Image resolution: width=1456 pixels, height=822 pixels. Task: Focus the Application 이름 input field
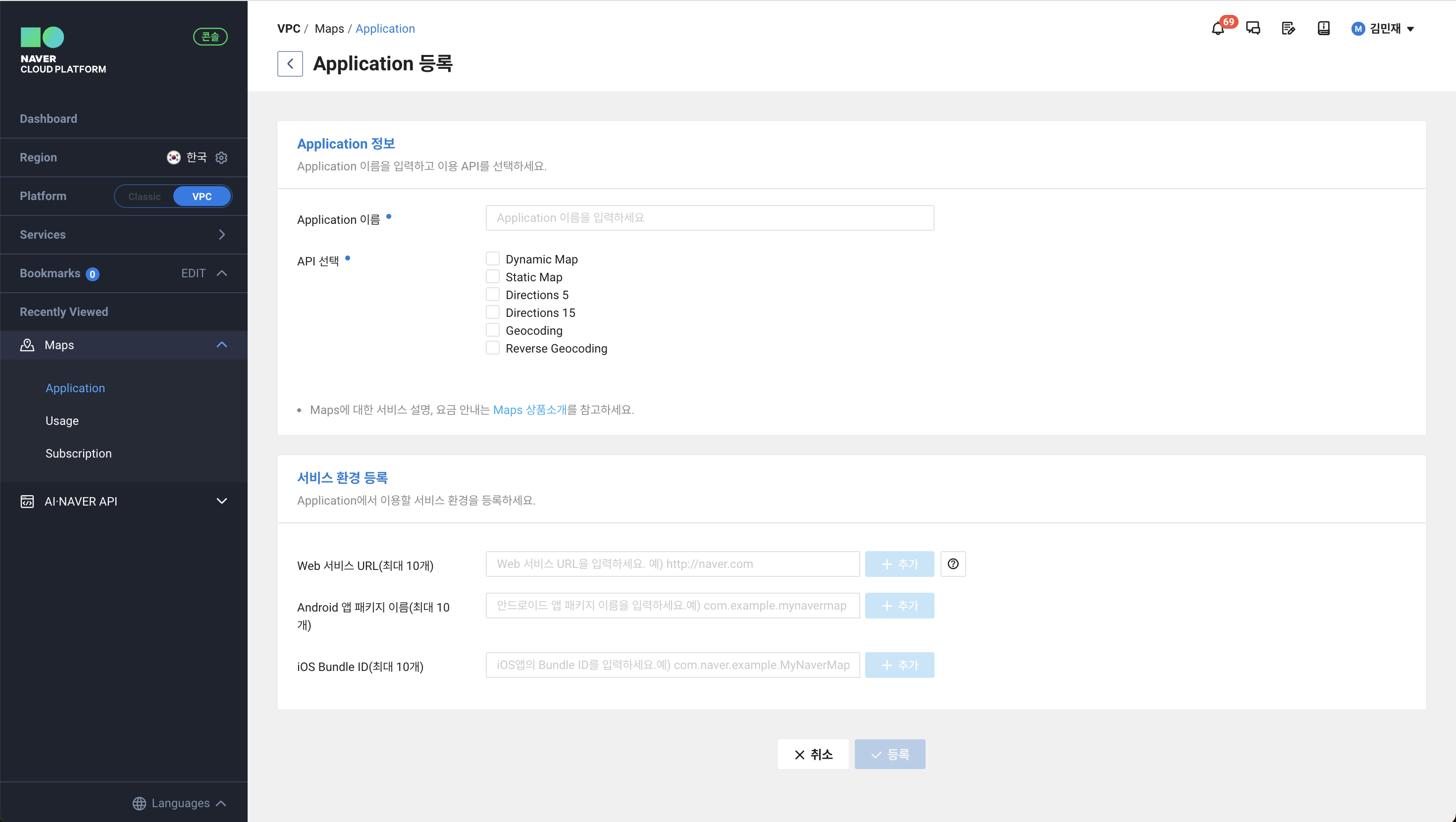coord(709,218)
